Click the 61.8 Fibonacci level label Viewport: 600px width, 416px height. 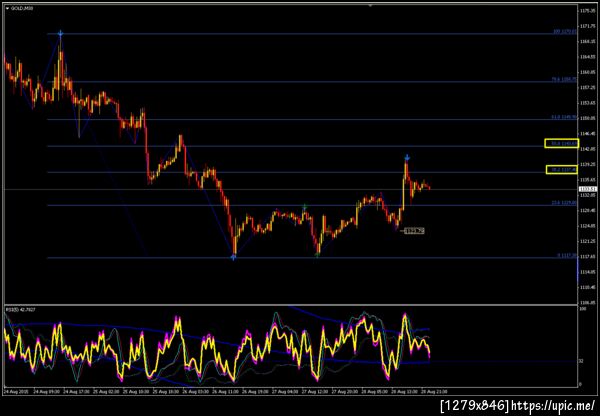564,117
